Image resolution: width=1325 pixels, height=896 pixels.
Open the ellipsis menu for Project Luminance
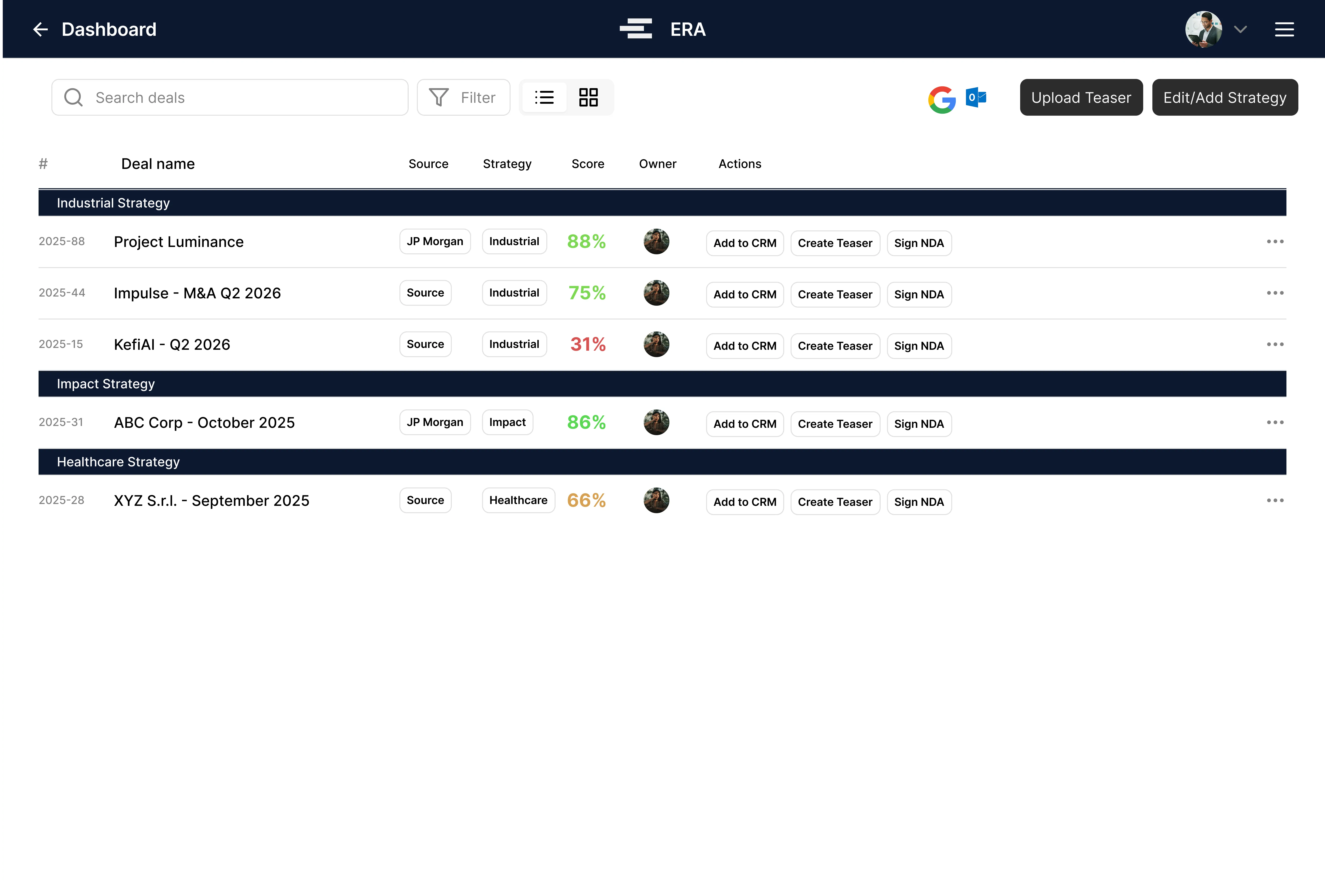click(1275, 241)
